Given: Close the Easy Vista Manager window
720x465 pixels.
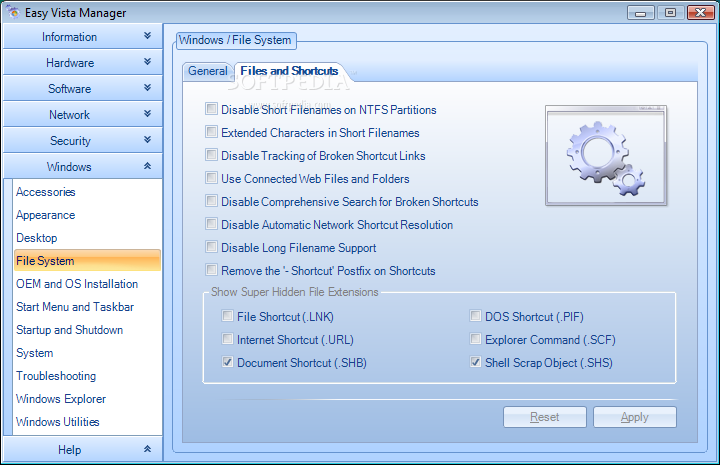Looking at the screenshot, I should [701, 13].
